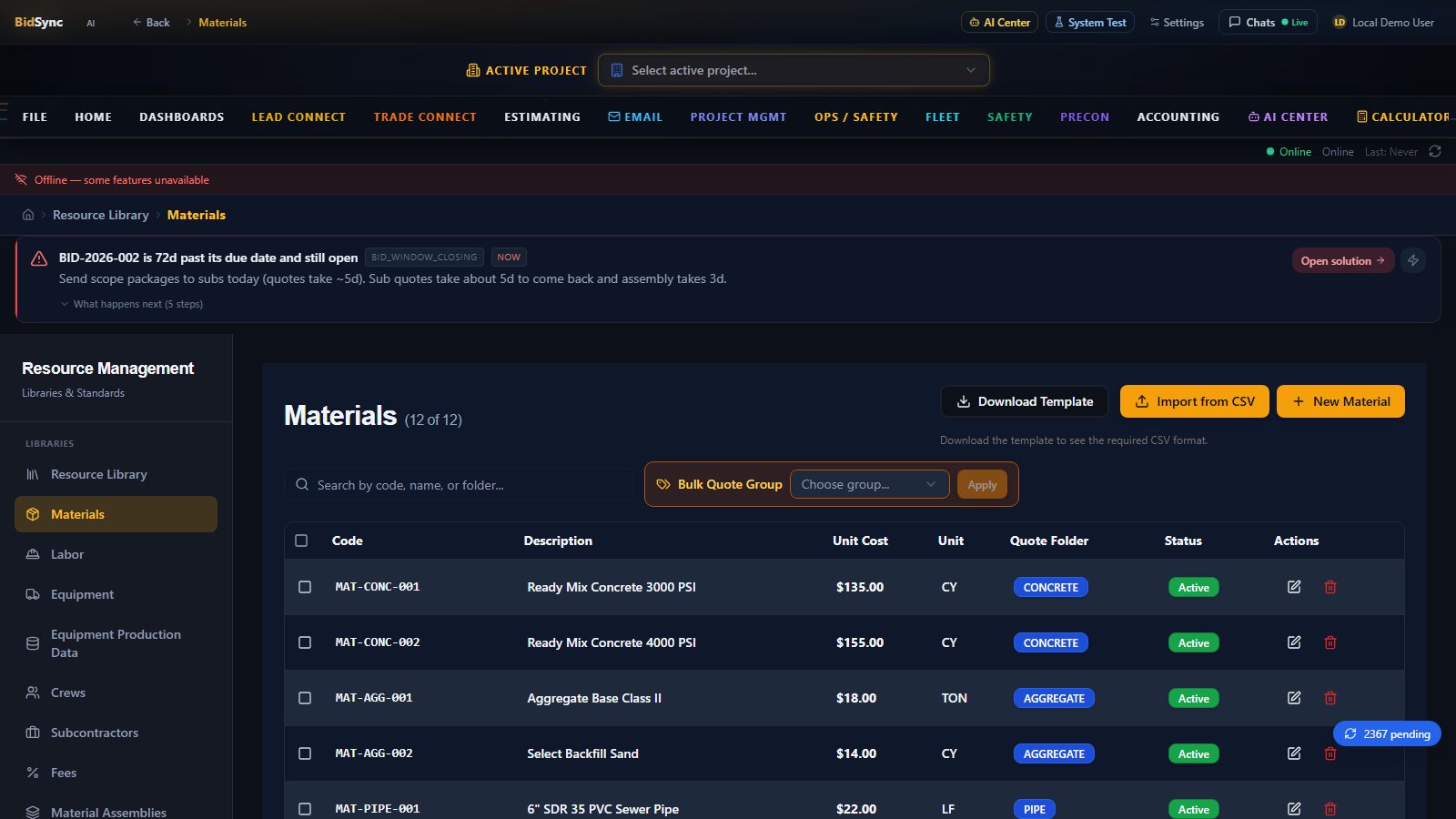The height and width of the screenshot is (819, 1456).
Task: Expand What happens next steps
Action: [x=132, y=304]
